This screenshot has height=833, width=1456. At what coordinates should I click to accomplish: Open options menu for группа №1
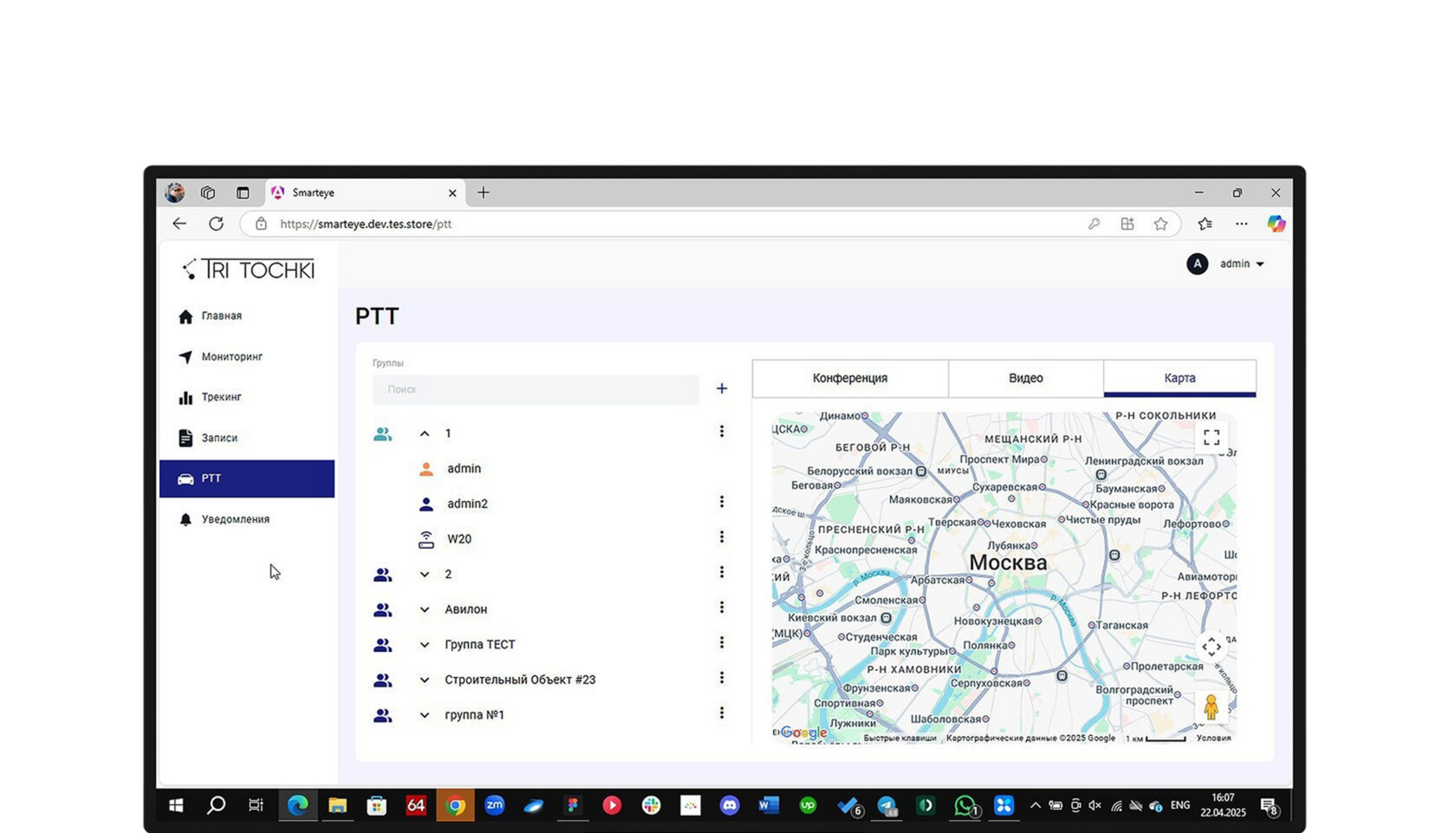(721, 713)
